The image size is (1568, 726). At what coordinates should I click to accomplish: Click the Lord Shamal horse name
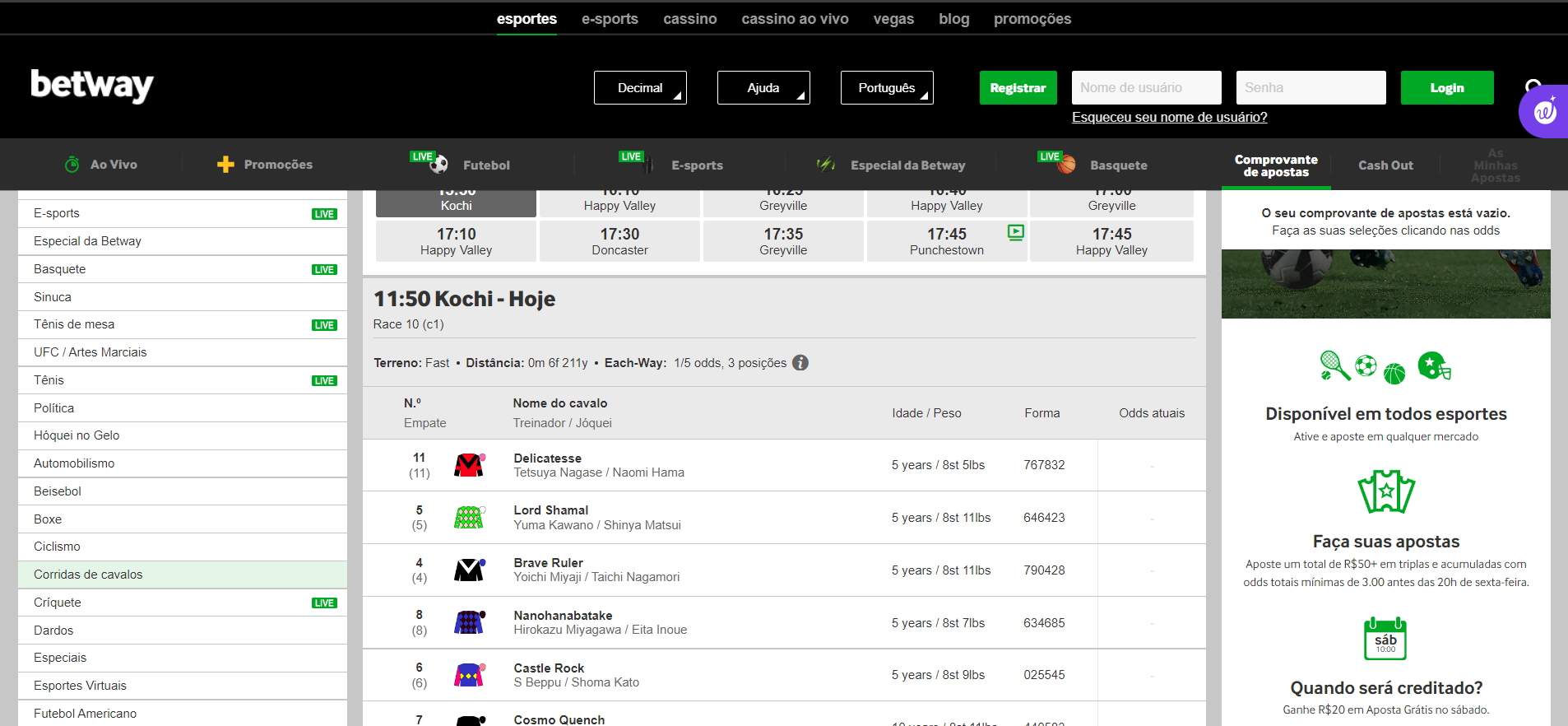pyautogui.click(x=551, y=510)
